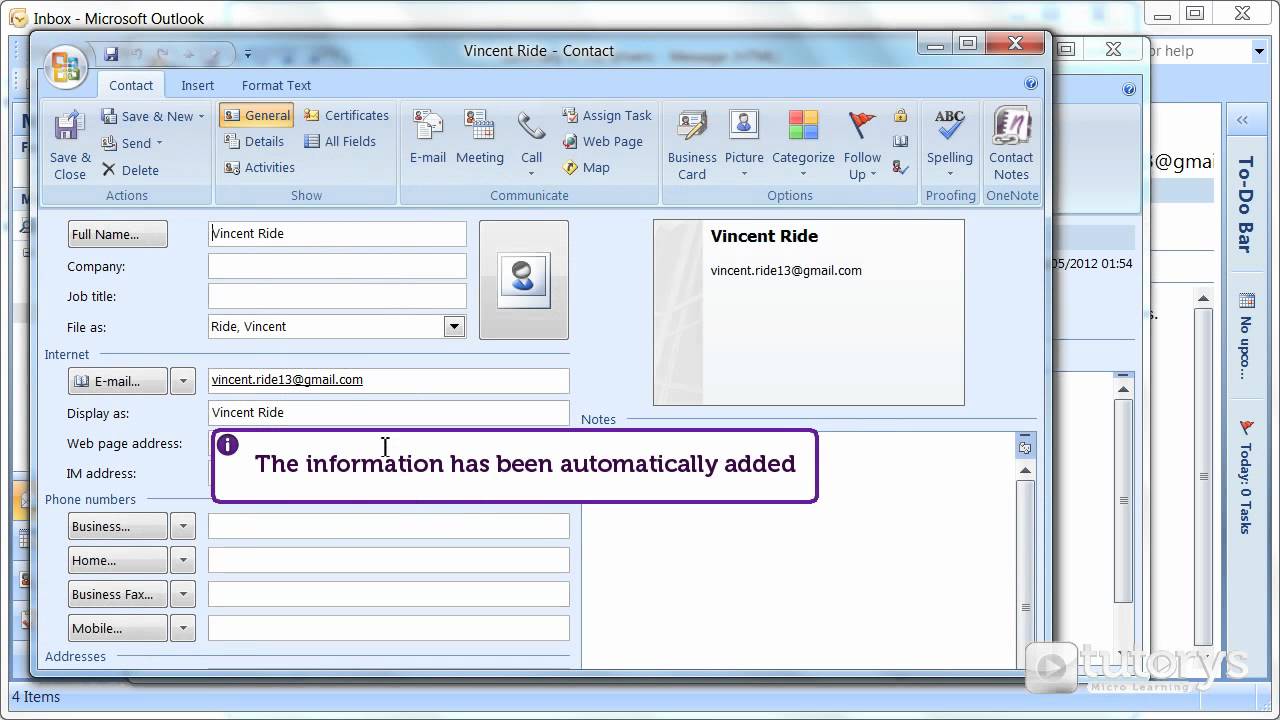Image resolution: width=1280 pixels, height=720 pixels.
Task: Click the Full Name input field
Action: click(337, 234)
